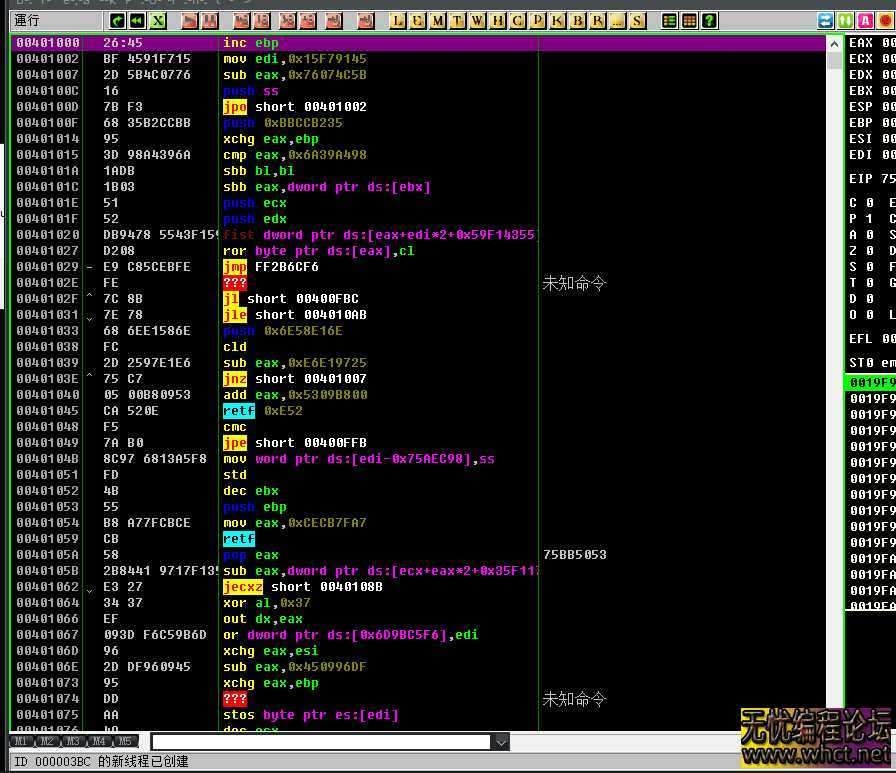896x773 pixels.
Task: Click the green restart program icon
Action: [x=118, y=20]
